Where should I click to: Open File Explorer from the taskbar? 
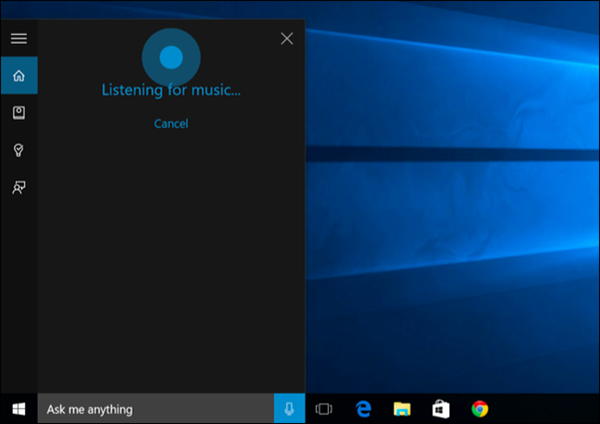click(402, 408)
